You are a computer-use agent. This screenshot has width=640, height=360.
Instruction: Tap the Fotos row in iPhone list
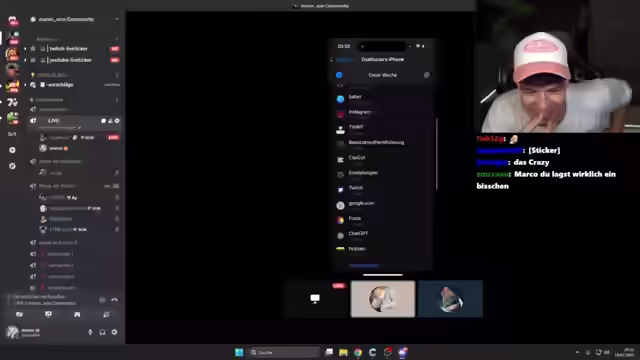[x=382, y=220]
